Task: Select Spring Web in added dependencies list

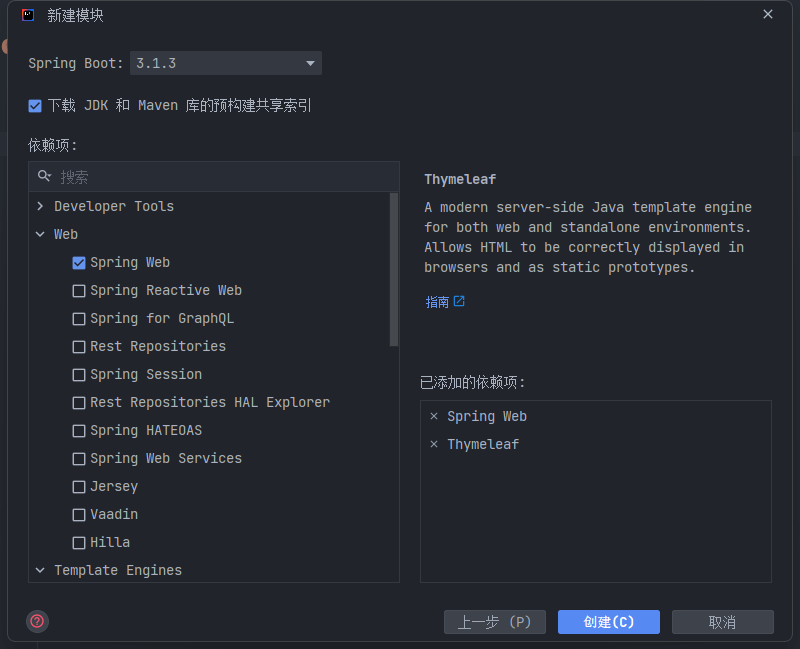Action: (x=487, y=416)
